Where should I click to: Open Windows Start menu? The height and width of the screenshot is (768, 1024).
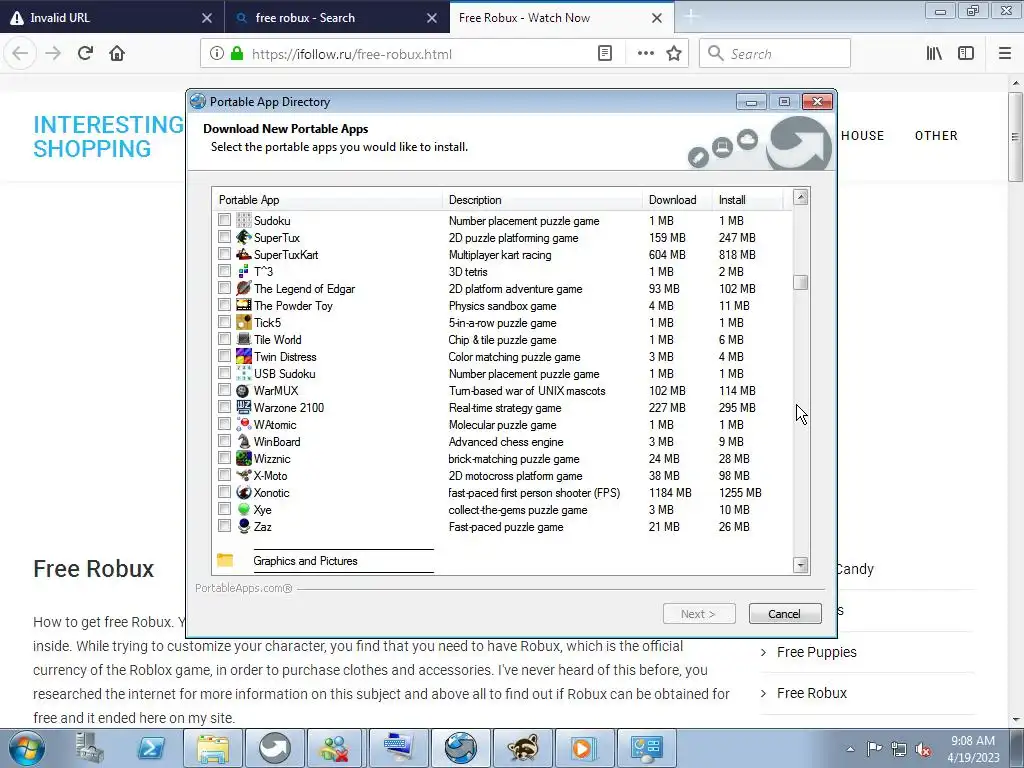point(27,748)
